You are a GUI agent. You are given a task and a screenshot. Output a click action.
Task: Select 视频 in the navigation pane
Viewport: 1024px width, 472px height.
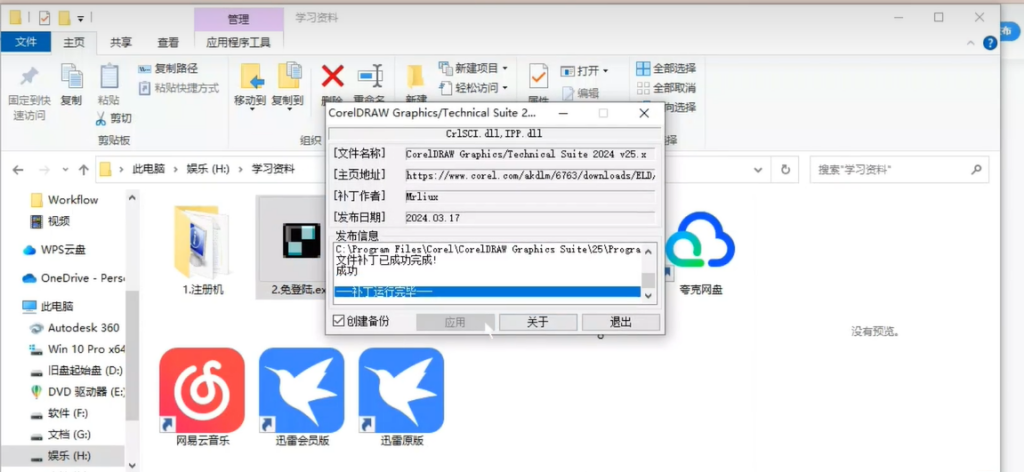coord(51,221)
